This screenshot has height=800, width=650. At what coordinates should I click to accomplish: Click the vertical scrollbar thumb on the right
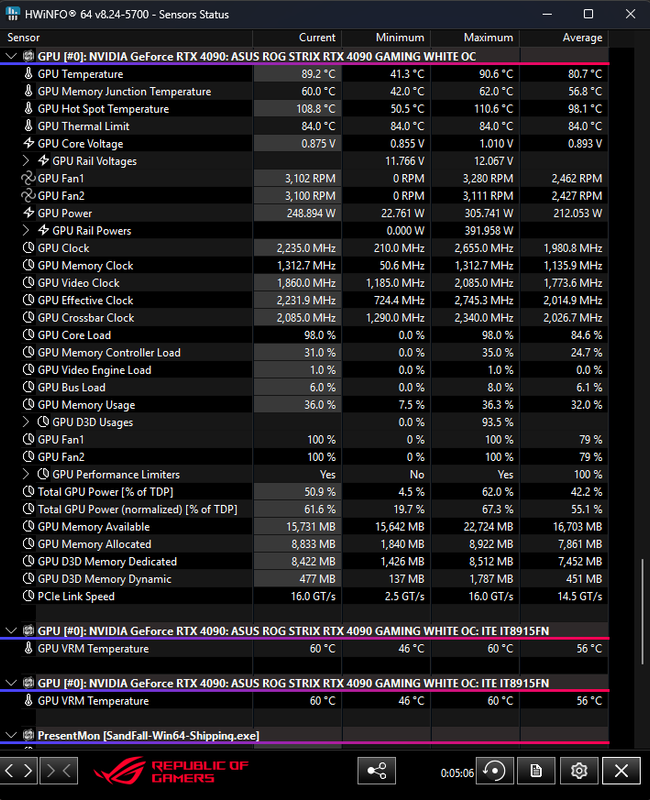(x=642, y=611)
